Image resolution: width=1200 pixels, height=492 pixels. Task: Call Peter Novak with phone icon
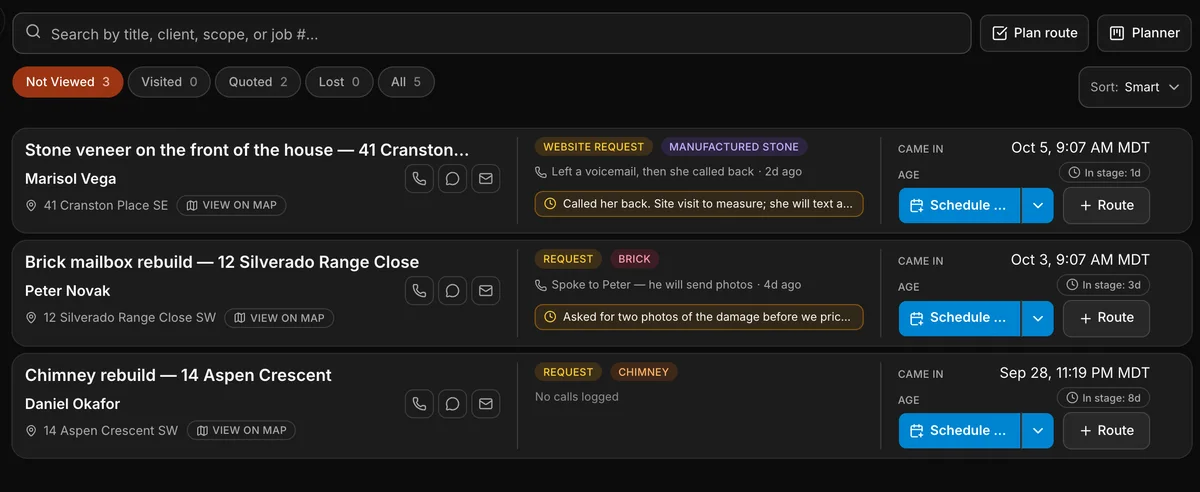419,291
